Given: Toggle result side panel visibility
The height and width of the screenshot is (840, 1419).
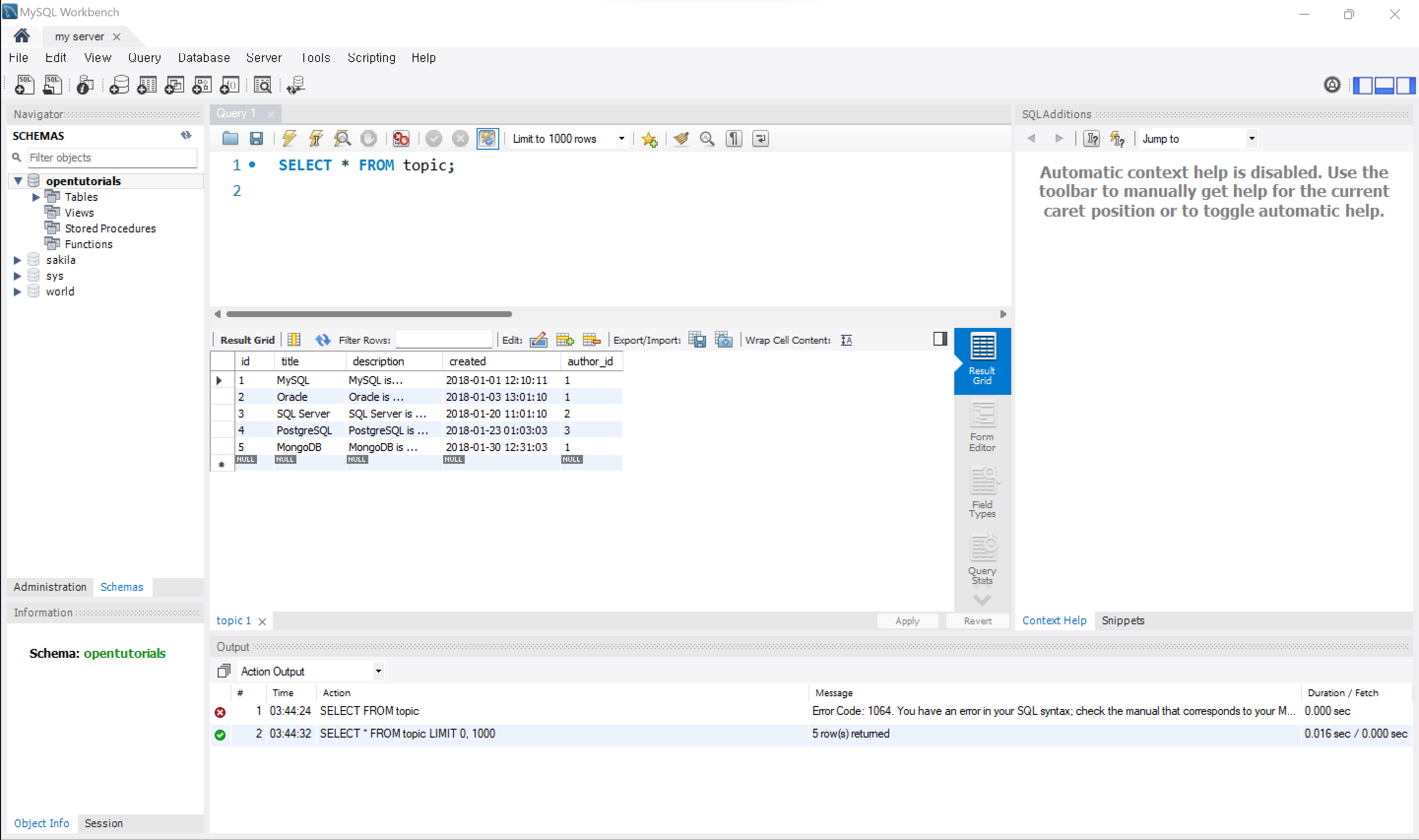Looking at the screenshot, I should 940,339.
